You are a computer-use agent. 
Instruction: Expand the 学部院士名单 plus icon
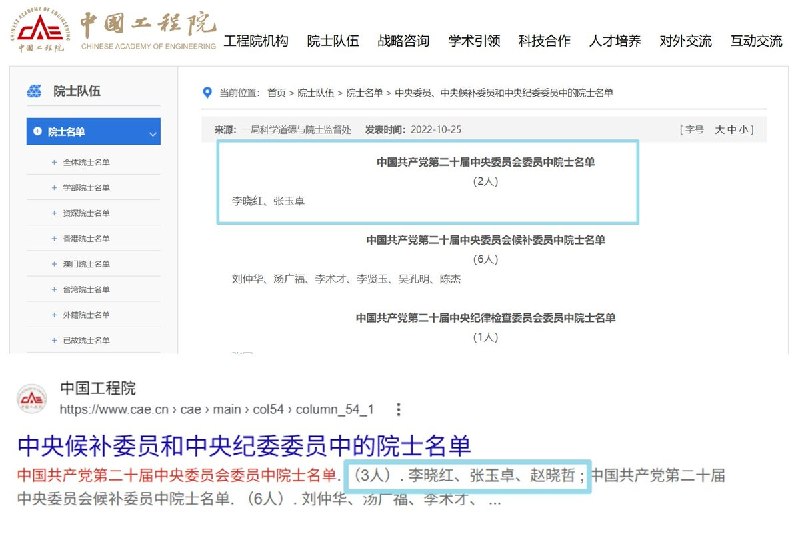pos(54,188)
